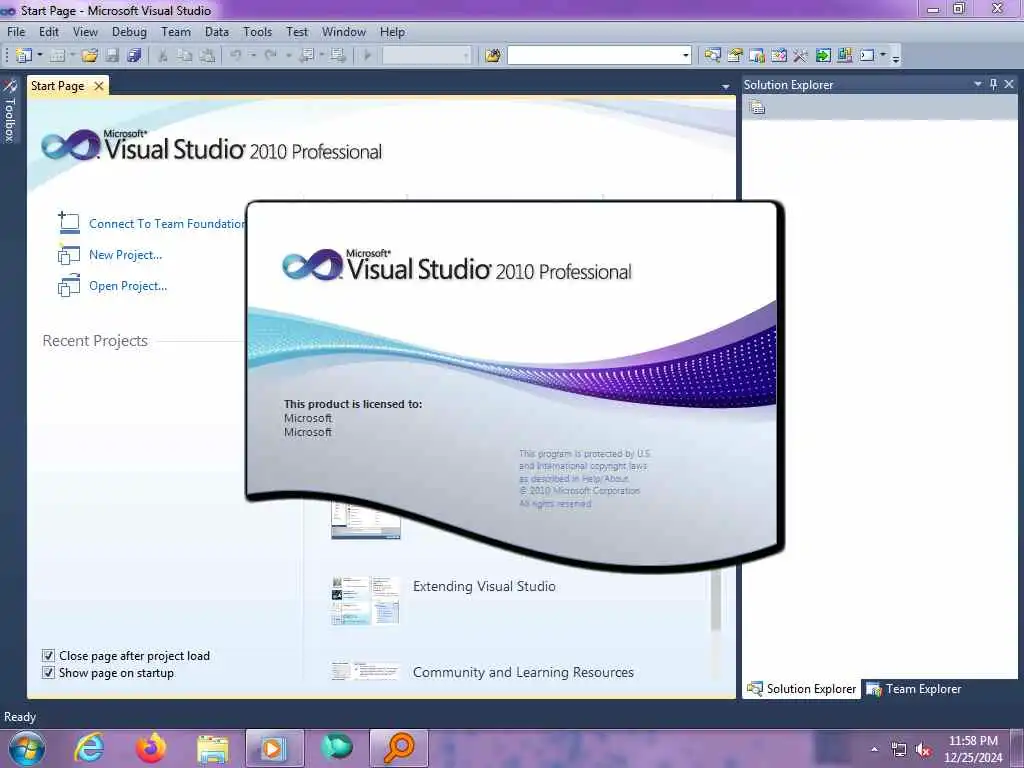
Task: Open the Undo history dropdown arrow
Action: (x=253, y=56)
